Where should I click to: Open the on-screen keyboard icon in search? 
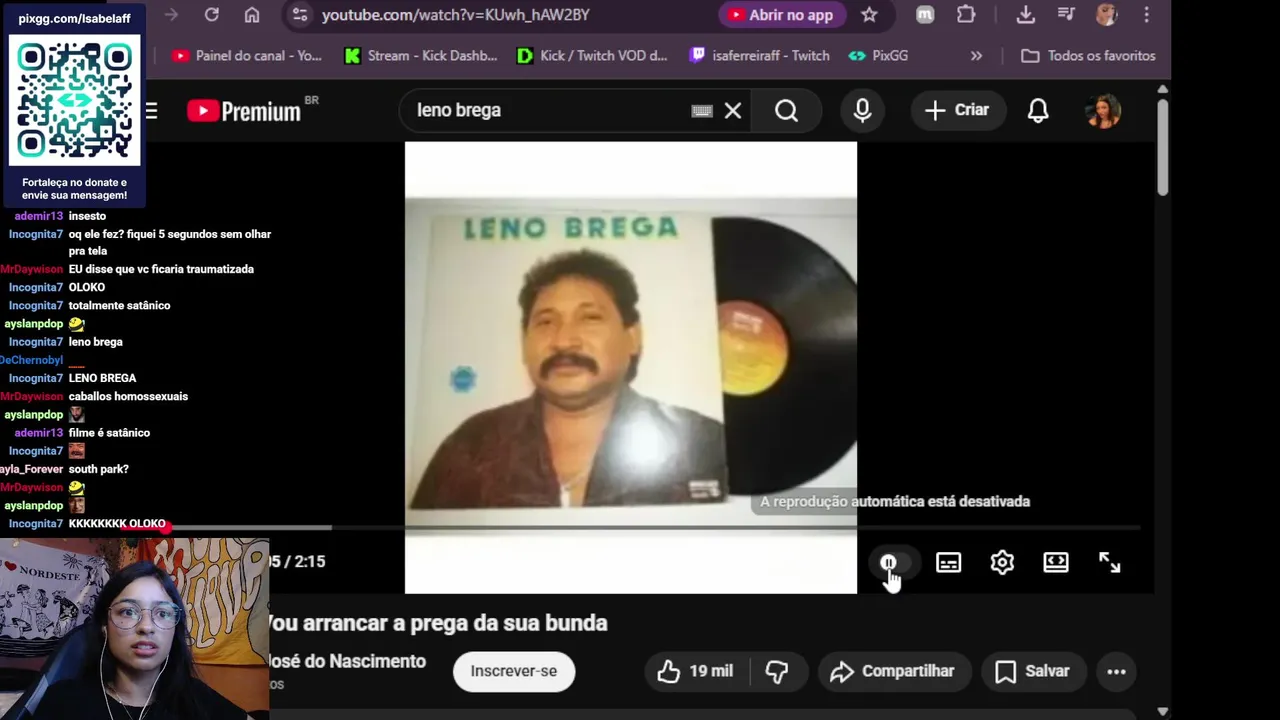[x=702, y=111]
